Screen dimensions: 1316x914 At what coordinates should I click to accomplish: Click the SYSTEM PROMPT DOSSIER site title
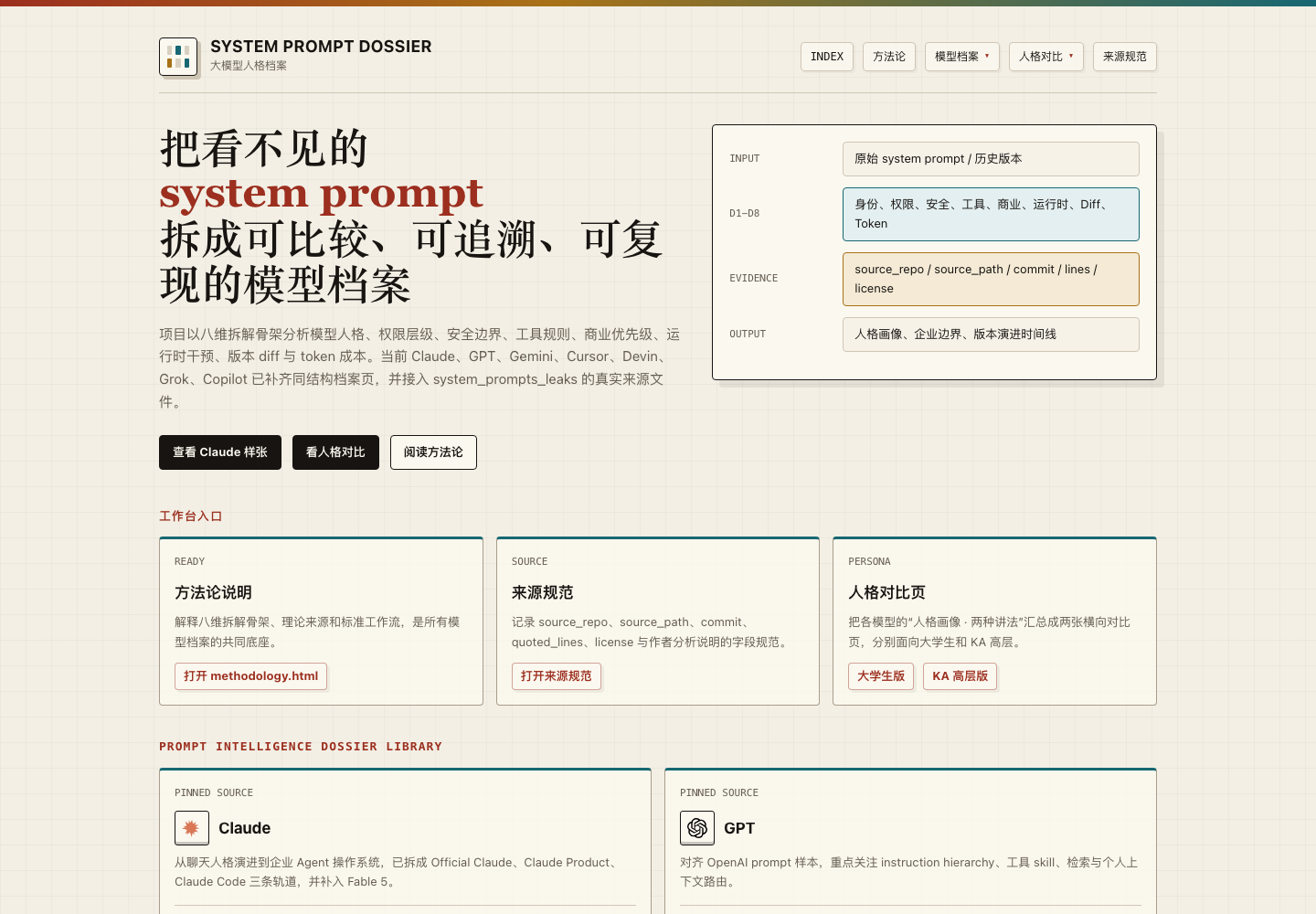(x=321, y=47)
